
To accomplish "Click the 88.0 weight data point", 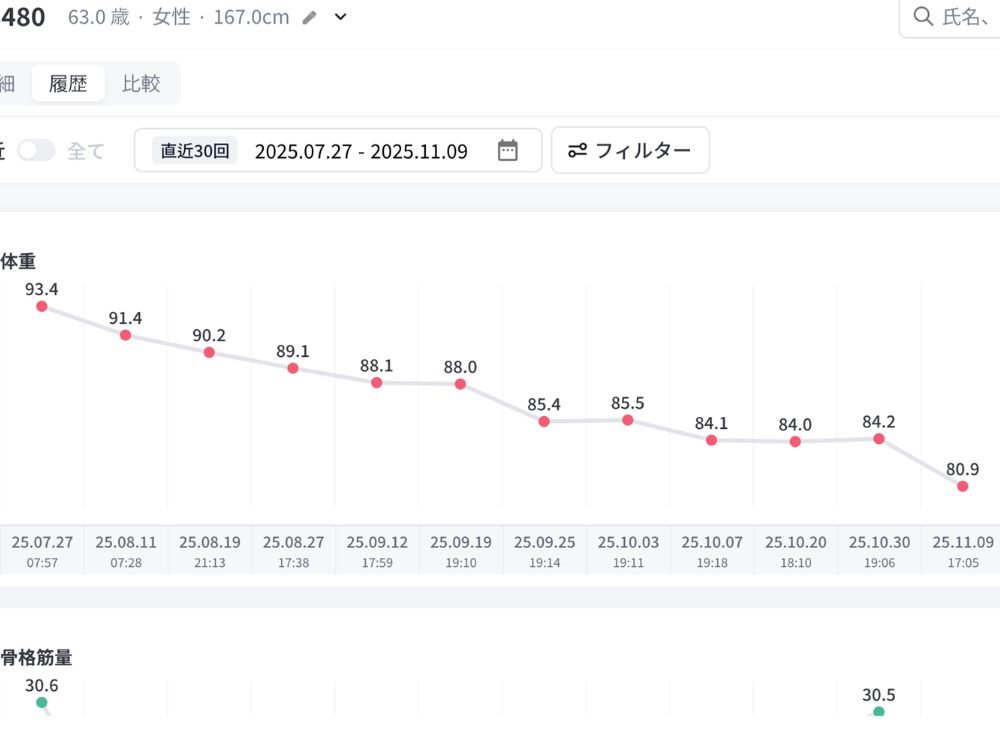I will 460,384.
